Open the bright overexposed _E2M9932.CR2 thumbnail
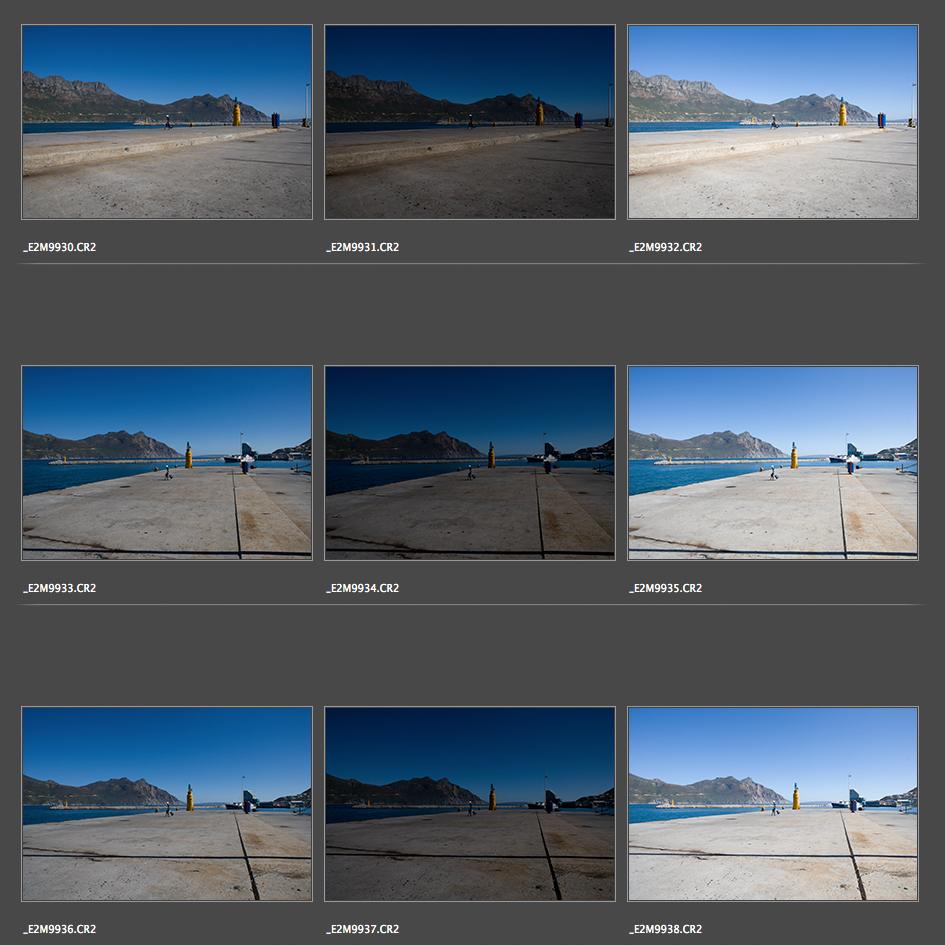Screen dimensions: 945x945 pos(773,122)
